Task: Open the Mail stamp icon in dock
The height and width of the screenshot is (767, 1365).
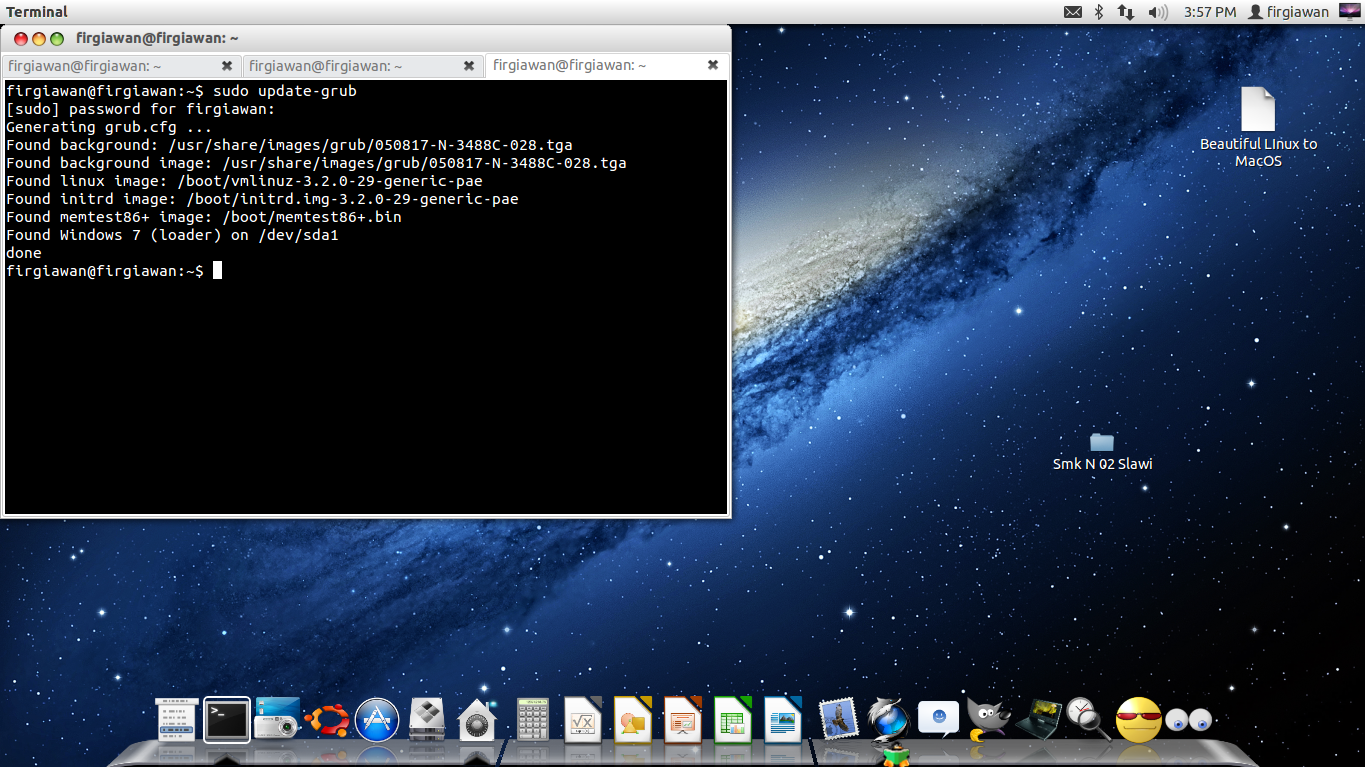Action: [837, 718]
